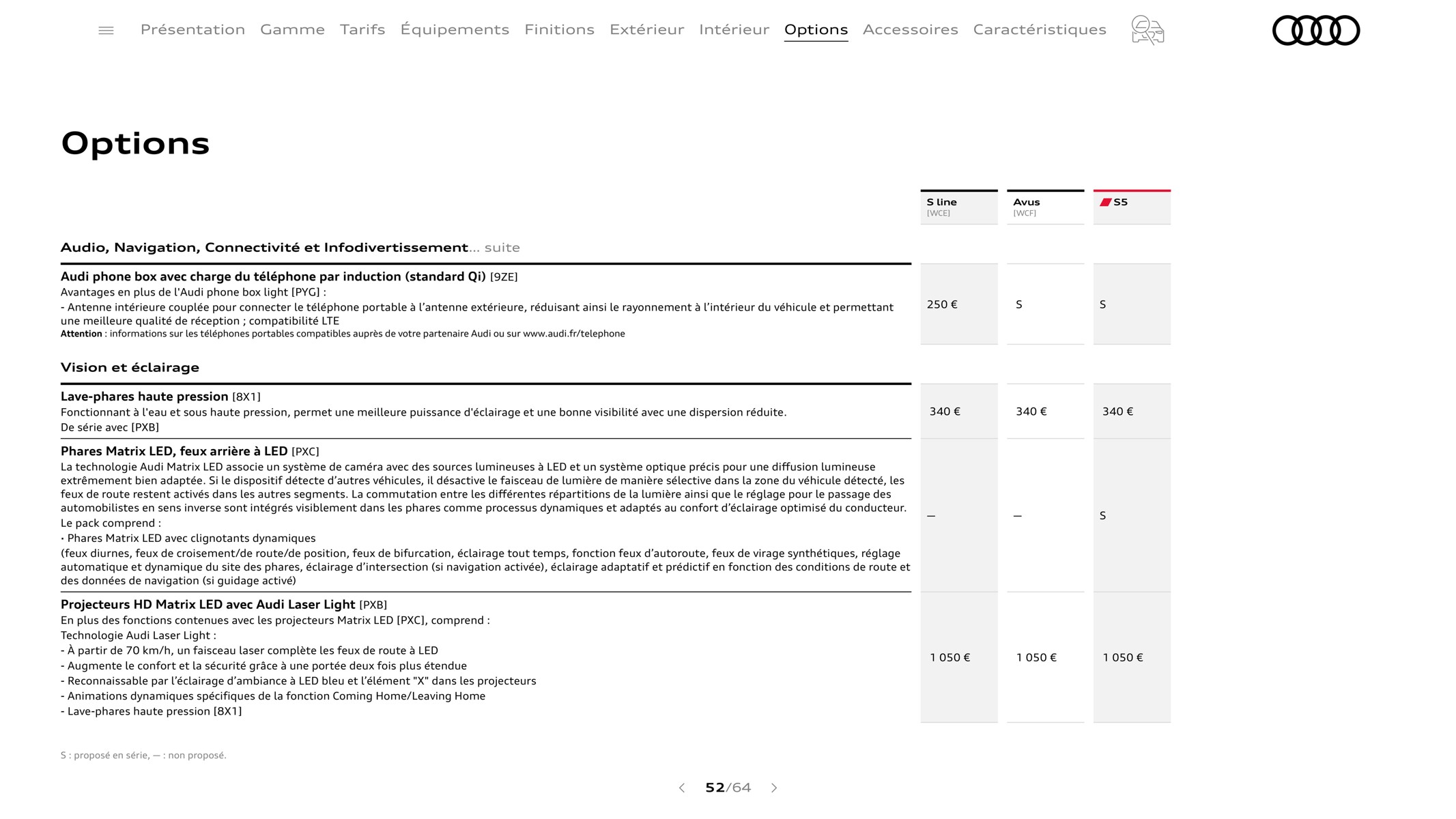Screen dimensions: 1456x819
Task: Click the S line column header
Action: tap(959, 207)
